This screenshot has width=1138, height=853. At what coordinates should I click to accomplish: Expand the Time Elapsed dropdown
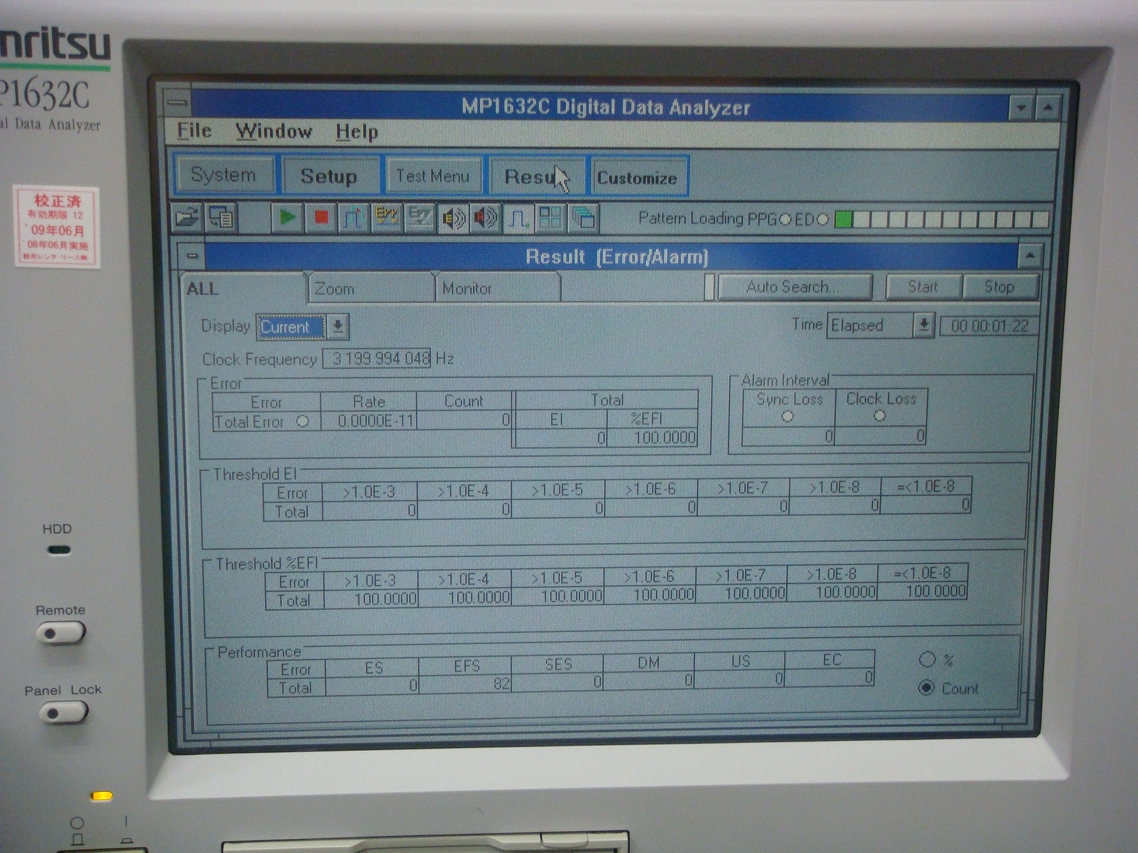point(923,325)
